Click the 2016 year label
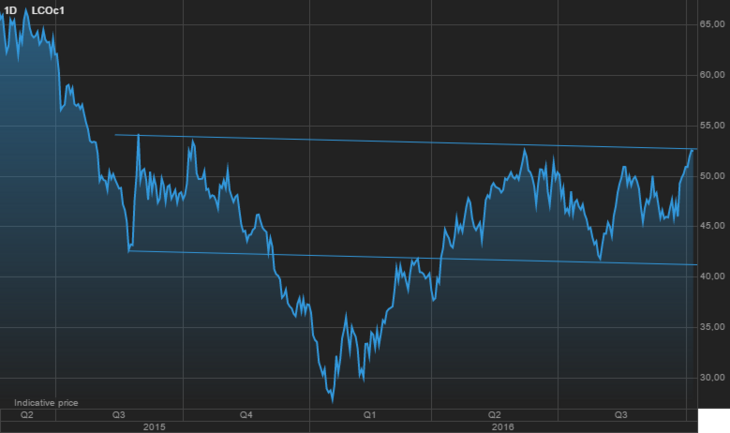730x433 pixels. pos(502,426)
